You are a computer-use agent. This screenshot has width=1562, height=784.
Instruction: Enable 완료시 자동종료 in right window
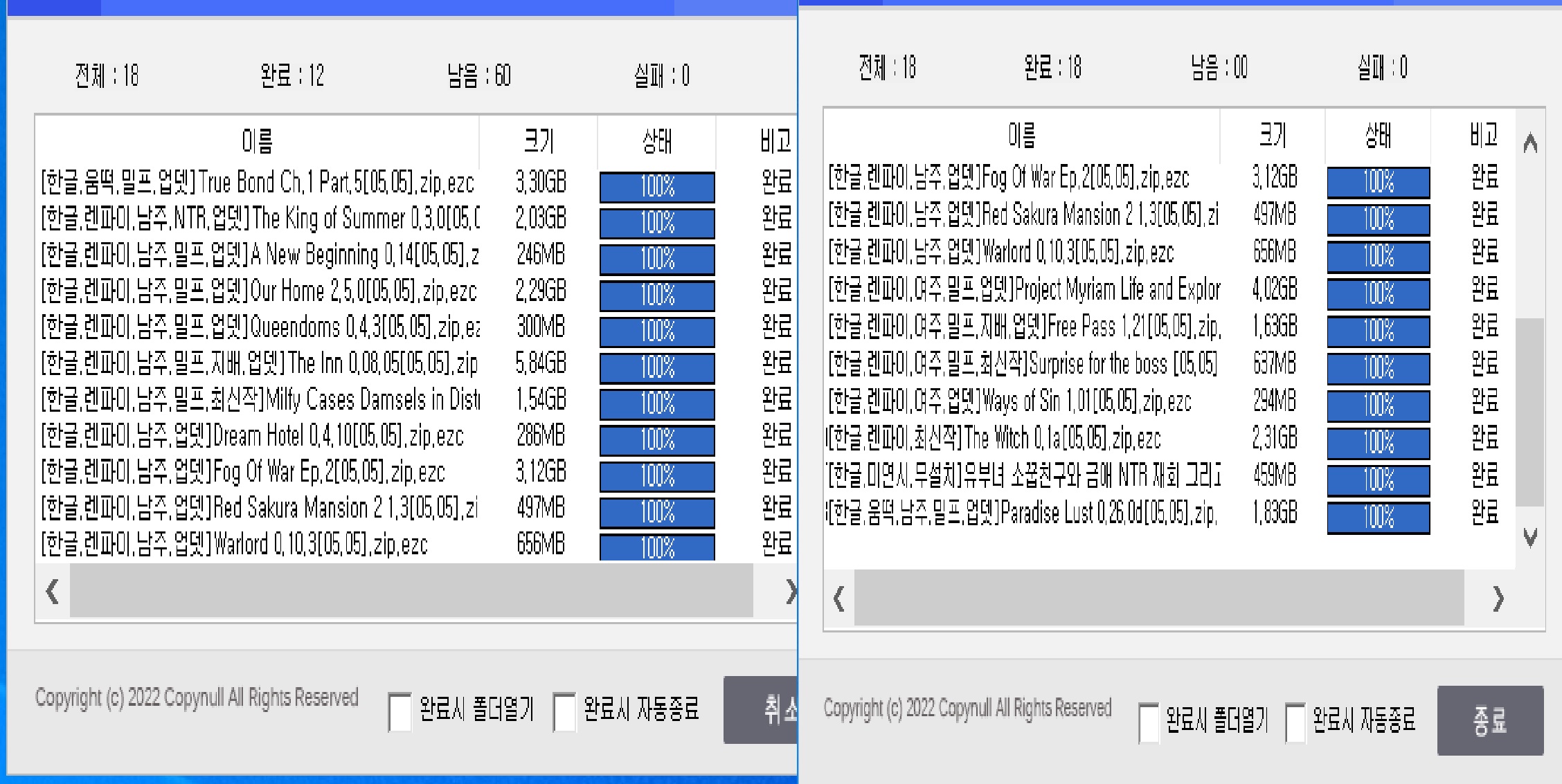(1295, 722)
